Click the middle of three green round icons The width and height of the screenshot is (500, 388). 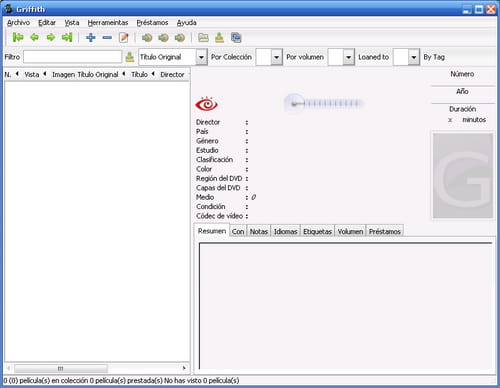tap(163, 38)
